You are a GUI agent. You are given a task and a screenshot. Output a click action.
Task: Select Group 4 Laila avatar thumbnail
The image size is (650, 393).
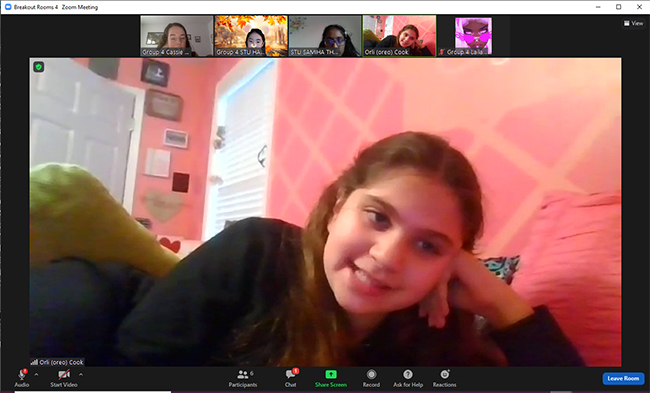point(473,36)
